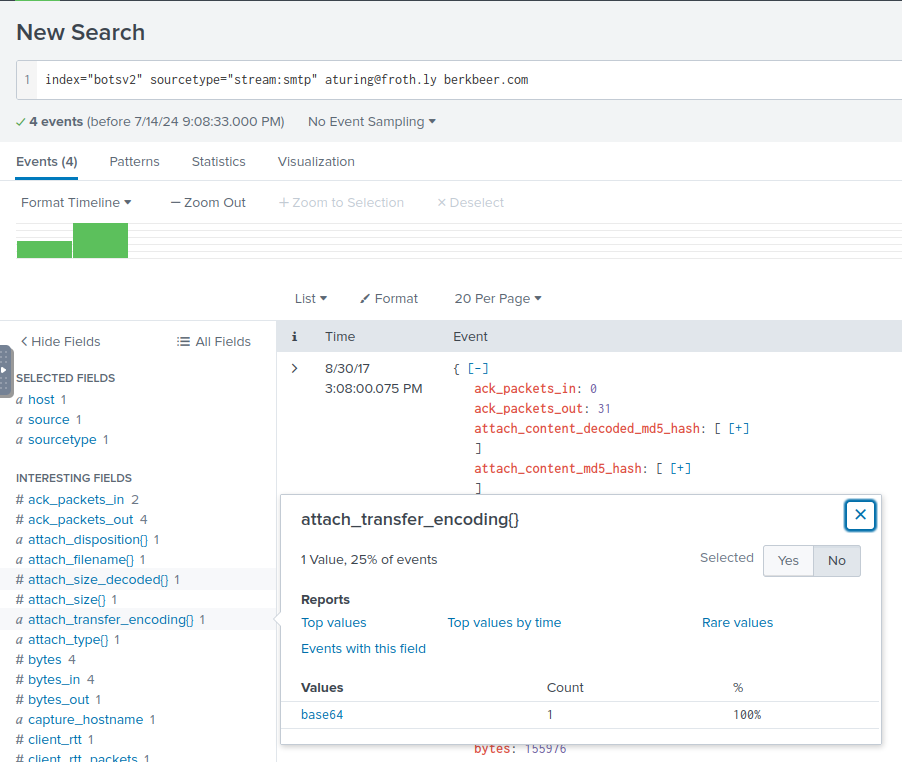Screen dimensions: 902x762
Task: Expand the first event row chevron
Action: click(x=294, y=368)
